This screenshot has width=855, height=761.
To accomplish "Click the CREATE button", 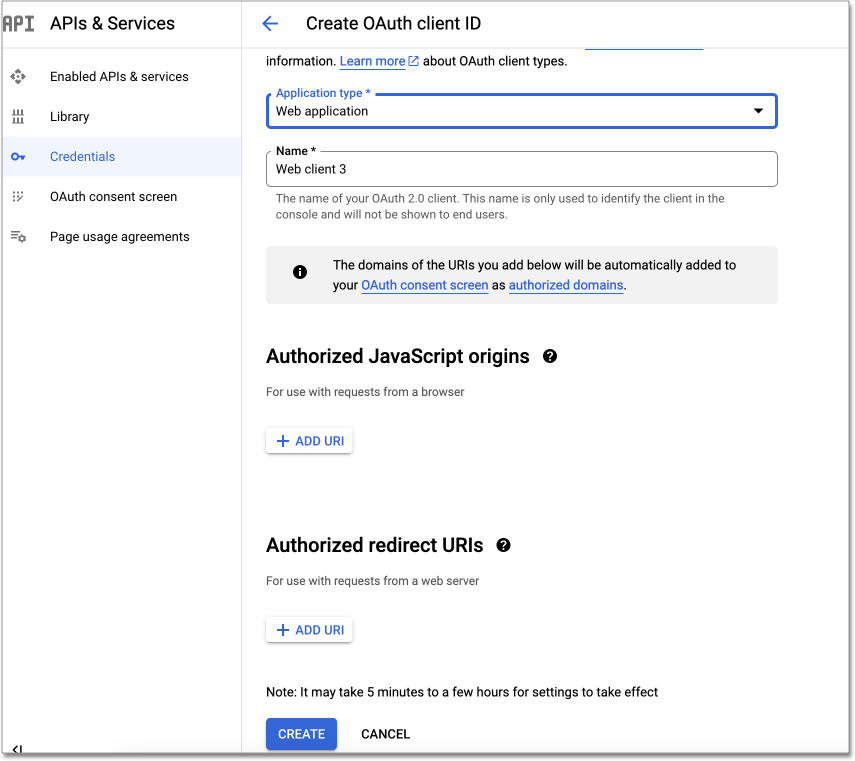I will coord(301,733).
